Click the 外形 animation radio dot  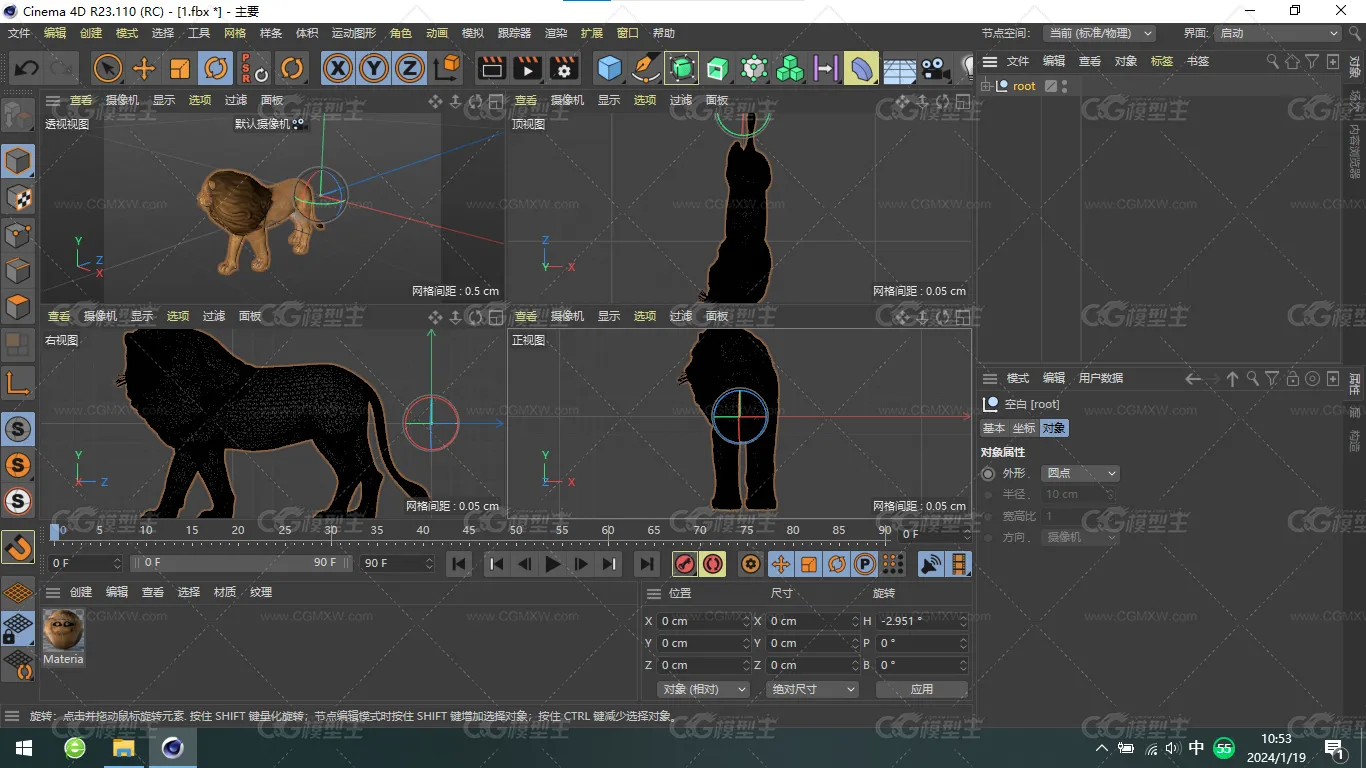[x=988, y=473]
